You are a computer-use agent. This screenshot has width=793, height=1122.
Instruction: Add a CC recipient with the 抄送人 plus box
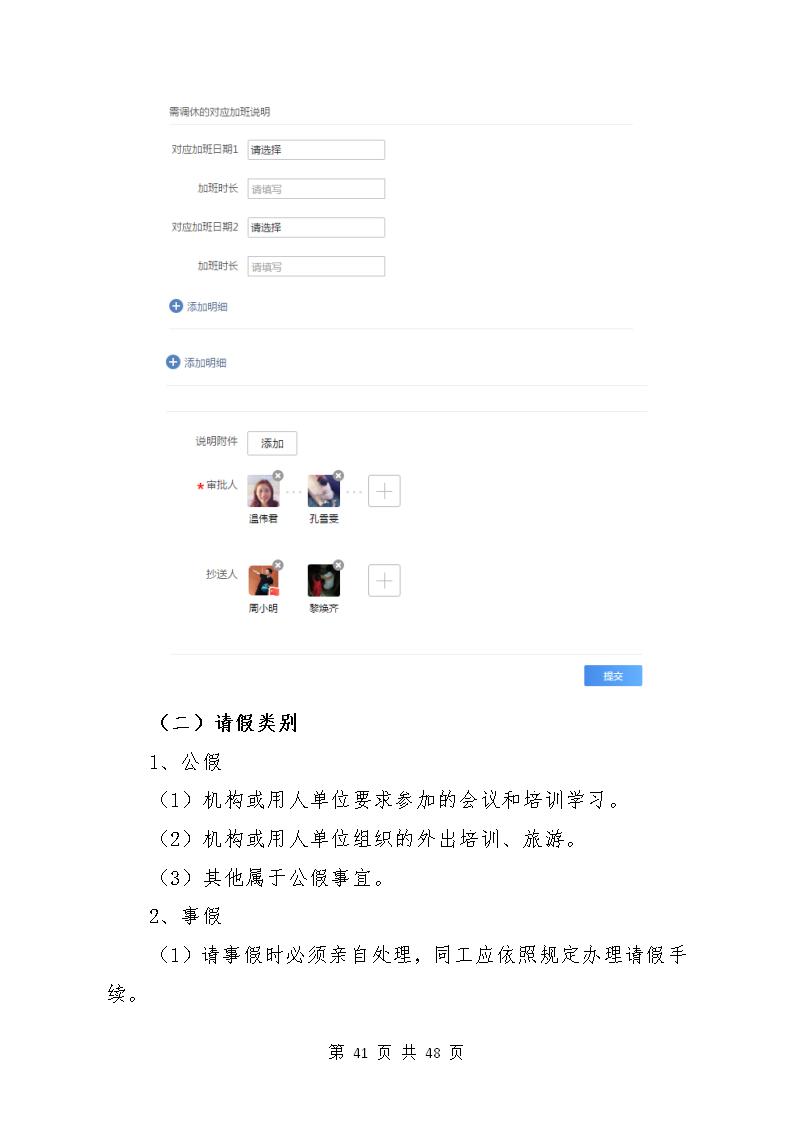(x=384, y=580)
